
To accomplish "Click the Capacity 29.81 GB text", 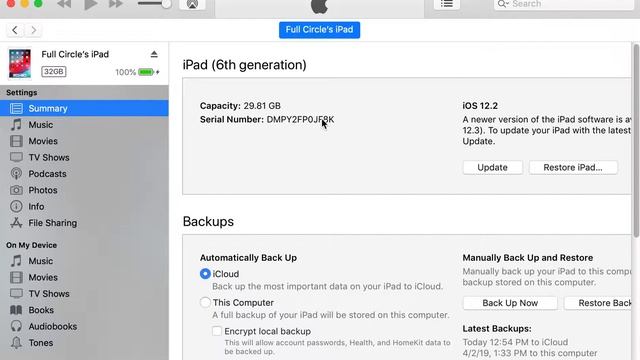I will (x=240, y=106).
